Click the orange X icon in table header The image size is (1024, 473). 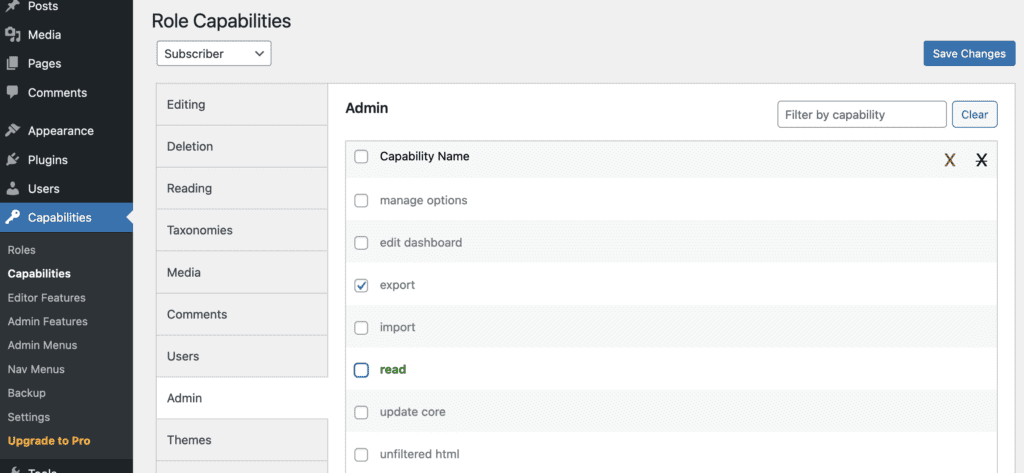pos(950,159)
